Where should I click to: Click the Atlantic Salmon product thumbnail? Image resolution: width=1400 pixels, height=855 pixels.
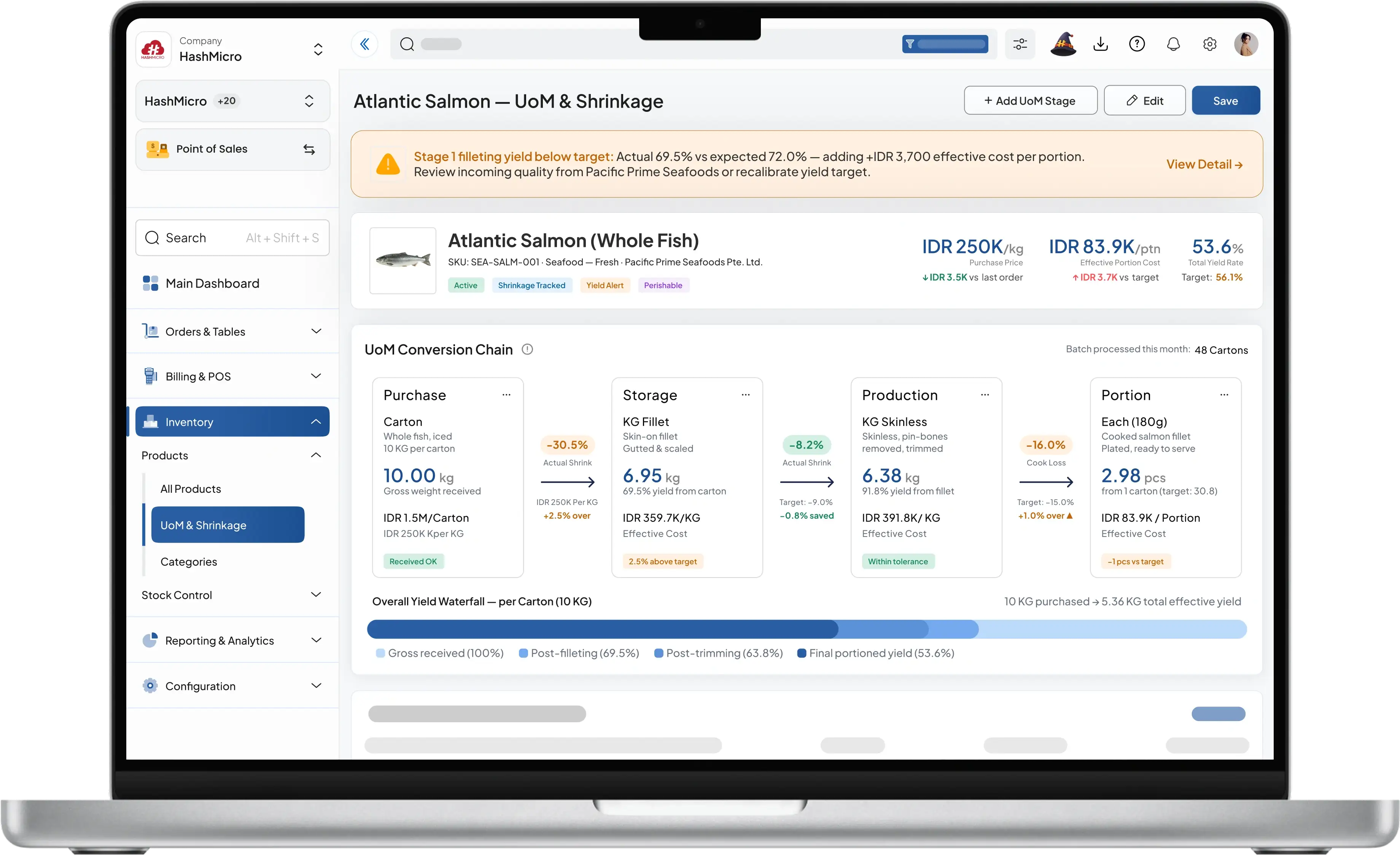tap(403, 261)
